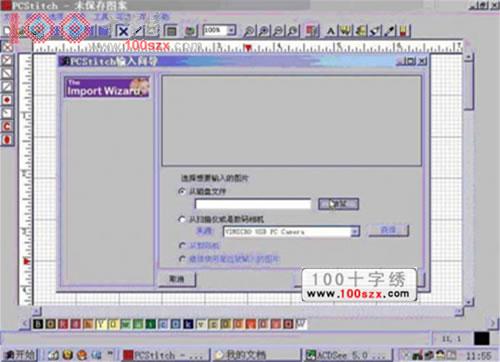Click the Import Wizard banner image
Image resolution: width=500 pixels, height=362 pixels.
click(107, 87)
